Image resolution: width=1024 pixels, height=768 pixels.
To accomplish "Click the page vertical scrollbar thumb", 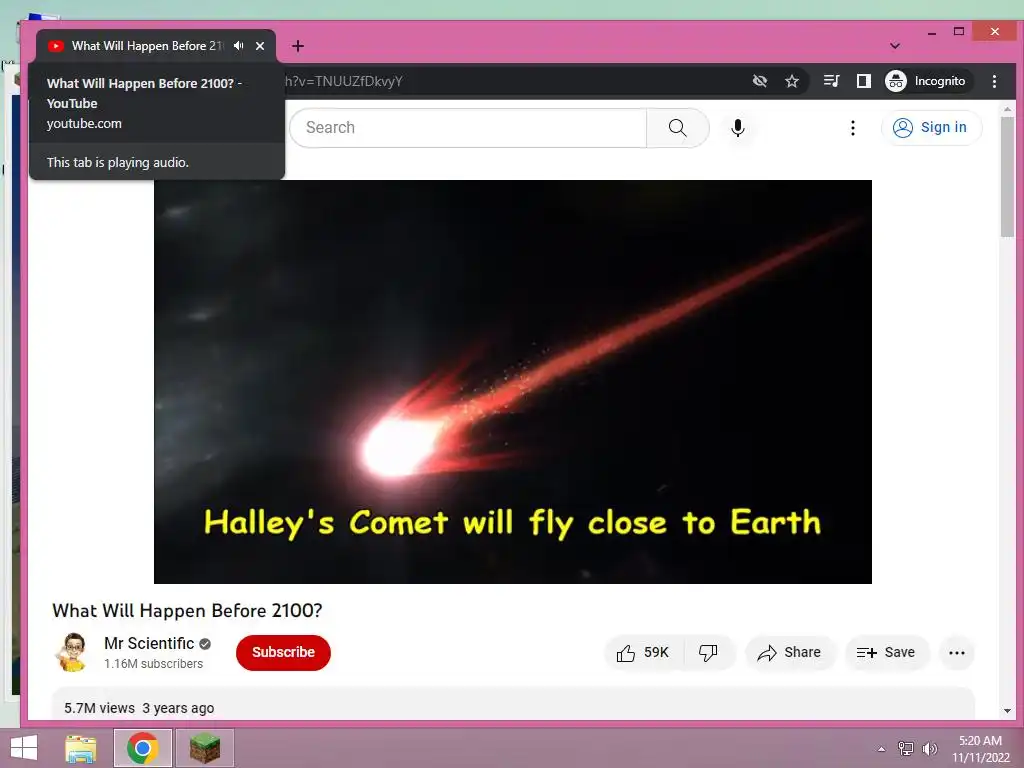I will (x=1007, y=176).
